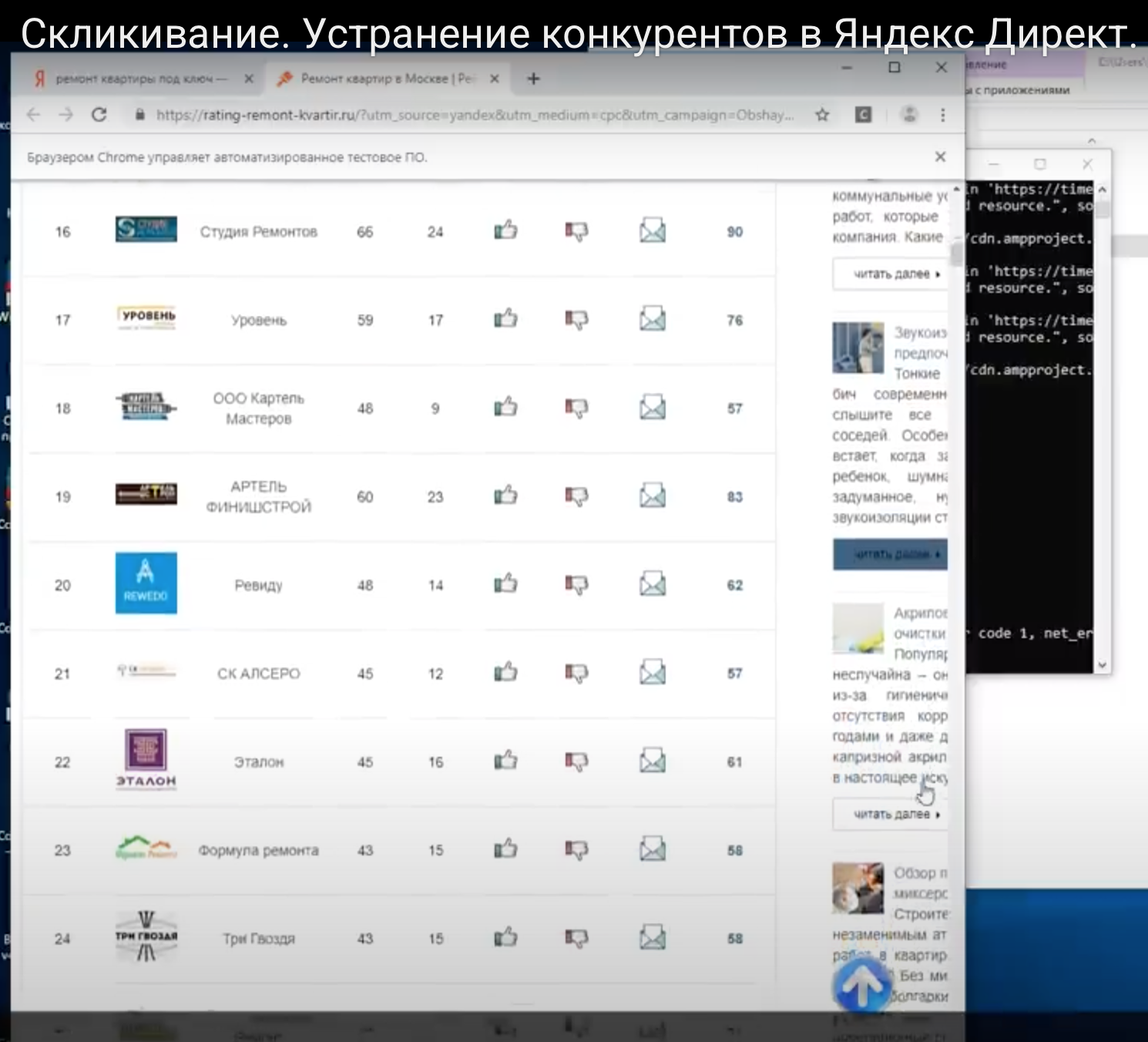Click rating value 83 for АРТЕЛЬ ФИНИШСТРОЙ
Viewport: 1148px width, 1042px height.
pos(735,496)
